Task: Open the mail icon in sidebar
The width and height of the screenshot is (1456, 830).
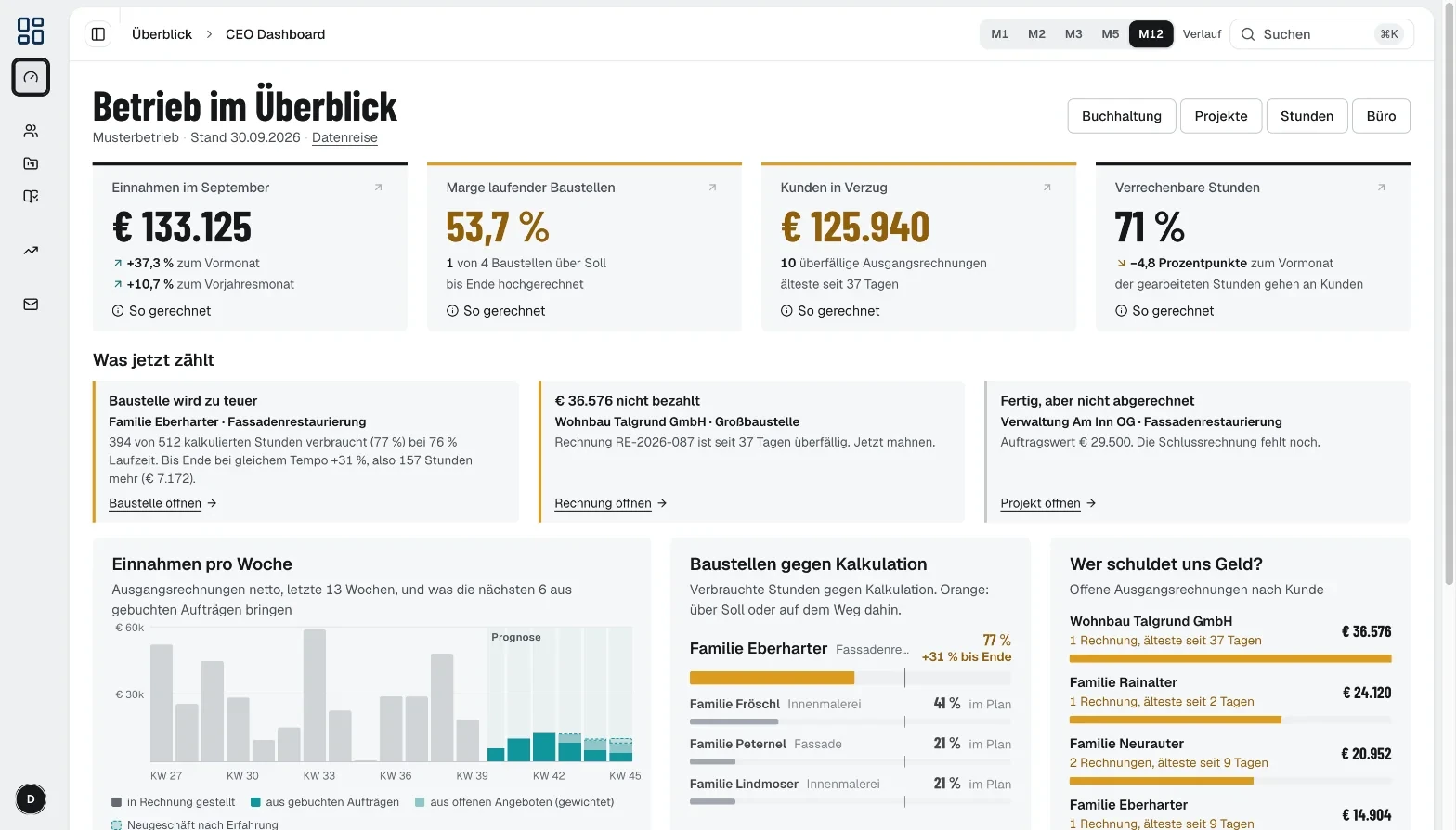Action: (x=31, y=304)
